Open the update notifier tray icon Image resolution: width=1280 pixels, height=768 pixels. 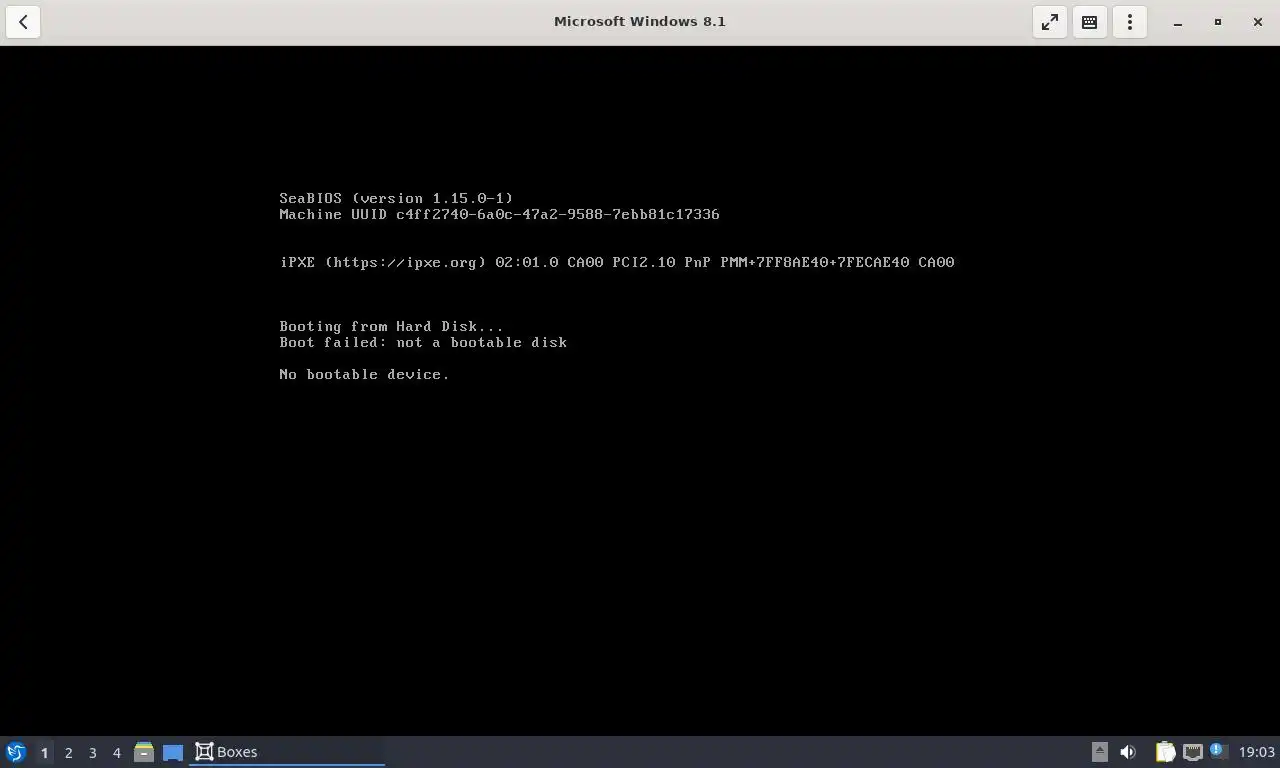tap(1217, 750)
